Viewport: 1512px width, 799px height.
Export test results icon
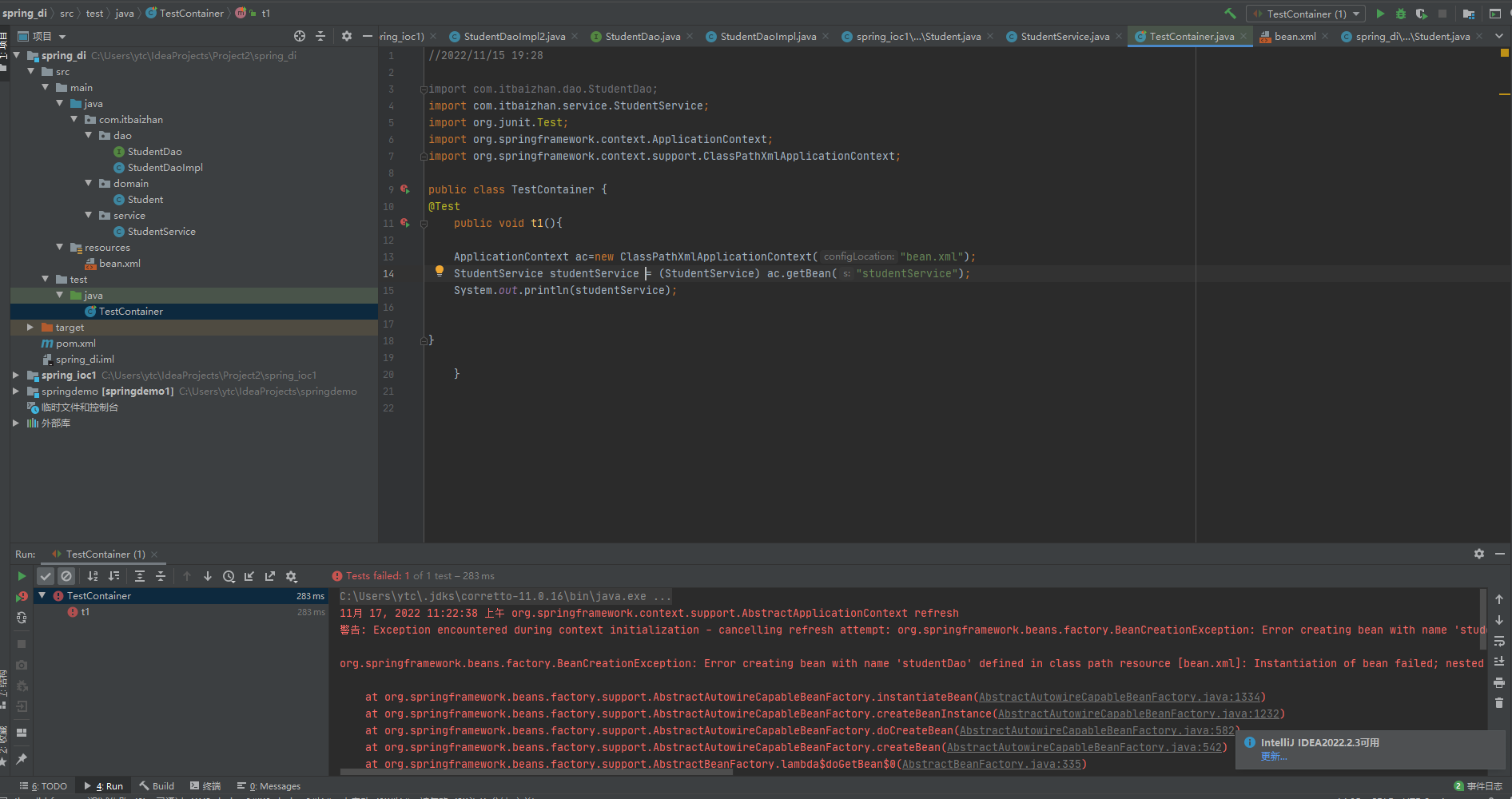[270, 576]
